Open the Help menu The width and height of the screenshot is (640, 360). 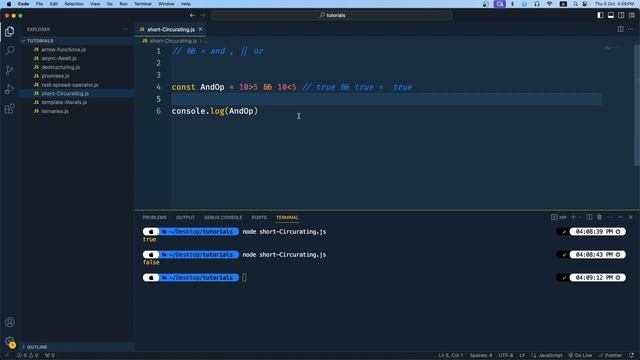[186, 4]
